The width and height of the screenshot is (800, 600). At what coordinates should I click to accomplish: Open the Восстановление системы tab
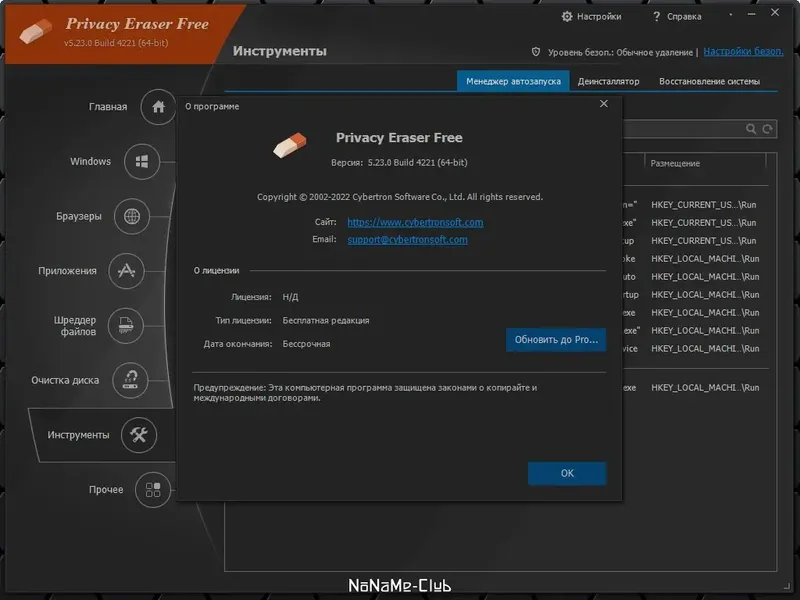[x=712, y=82]
